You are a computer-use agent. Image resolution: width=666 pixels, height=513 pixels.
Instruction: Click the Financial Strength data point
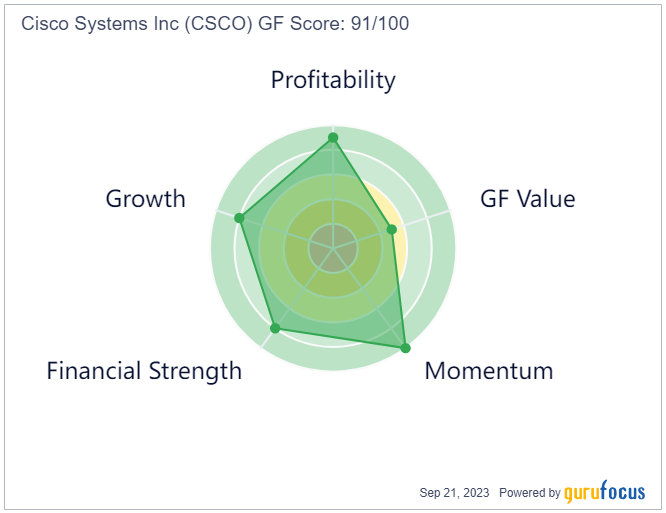275,328
